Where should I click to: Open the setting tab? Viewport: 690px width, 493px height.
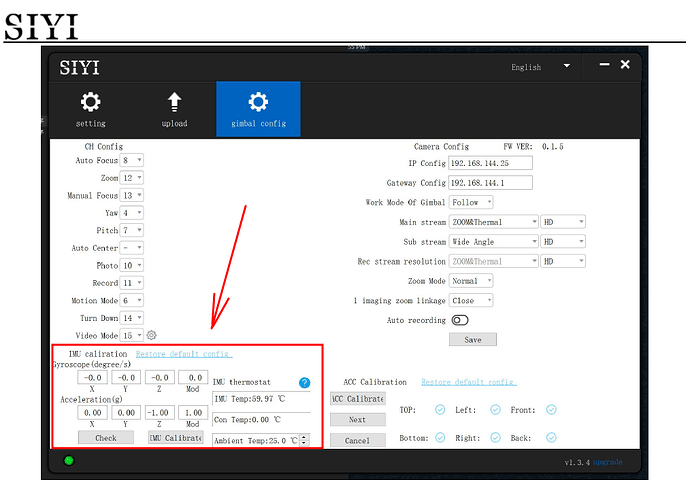pyautogui.click(x=91, y=110)
